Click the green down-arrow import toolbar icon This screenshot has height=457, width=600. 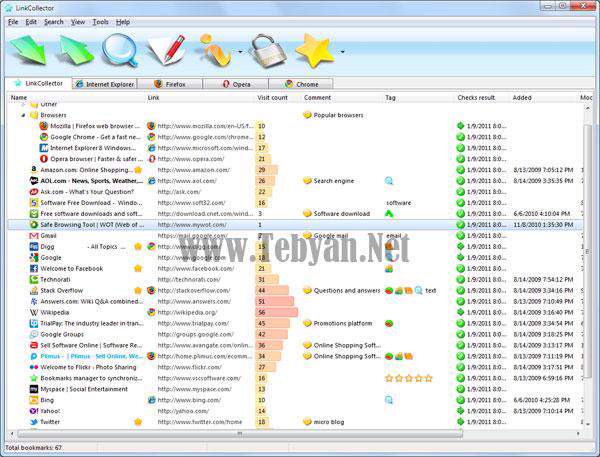pos(28,49)
